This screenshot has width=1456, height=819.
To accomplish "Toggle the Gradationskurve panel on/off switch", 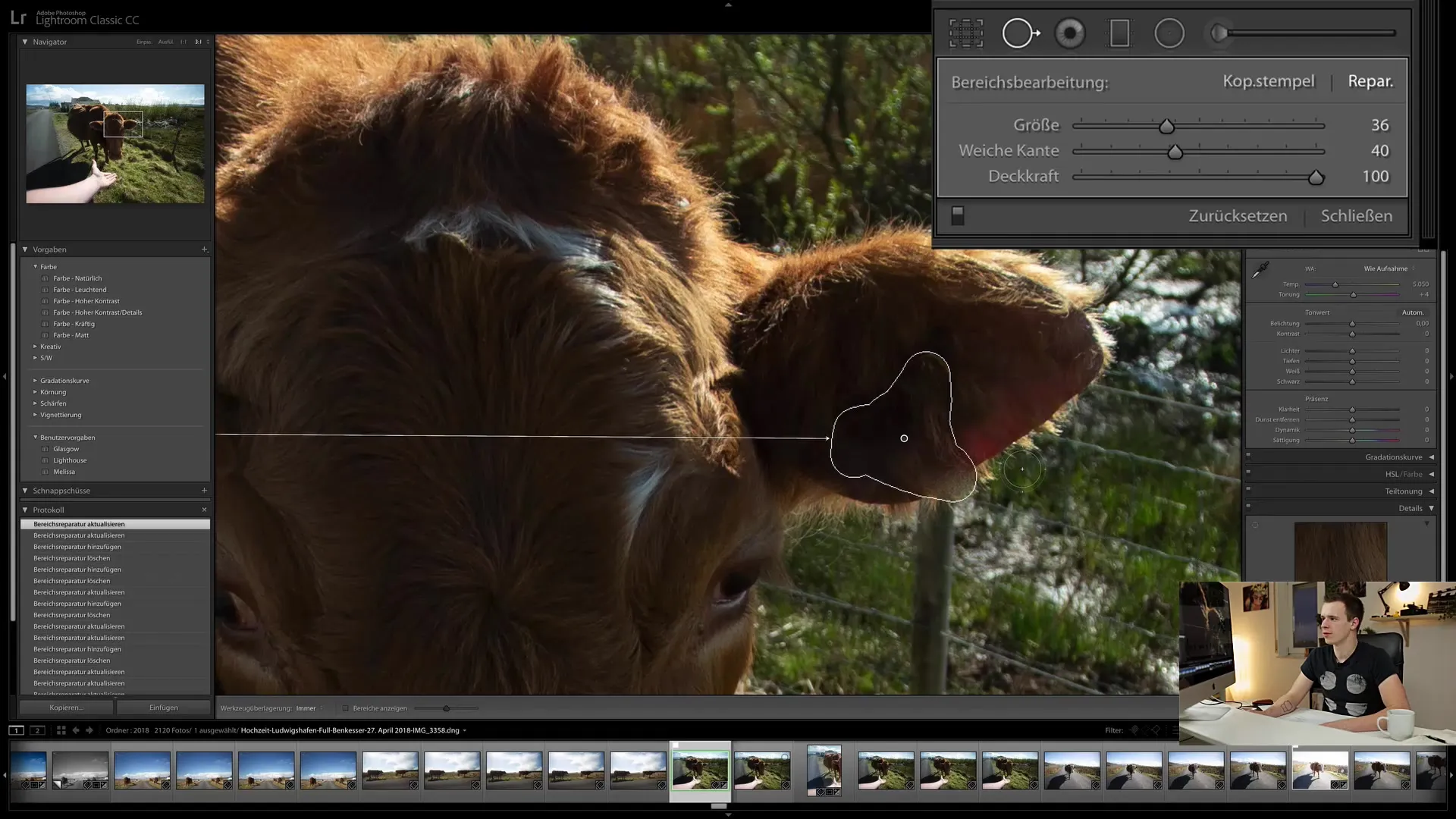I will click(x=1248, y=455).
